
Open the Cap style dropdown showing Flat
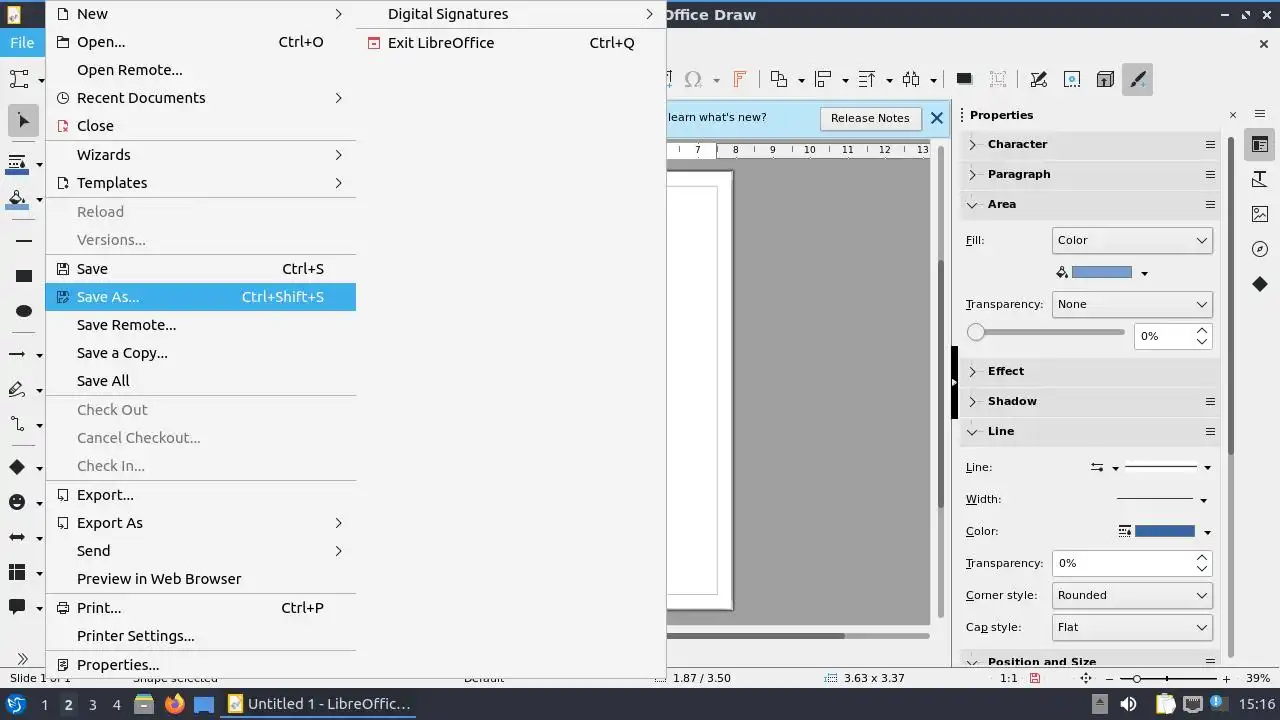coord(1132,627)
